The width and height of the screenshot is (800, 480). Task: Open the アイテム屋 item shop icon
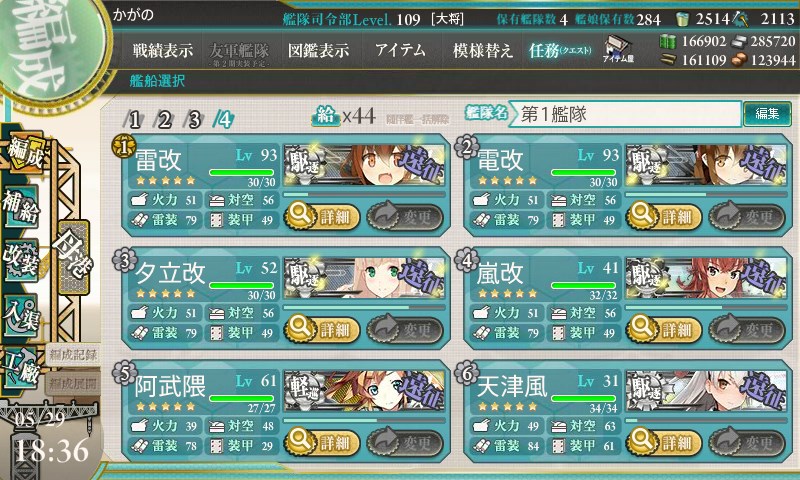point(618,49)
